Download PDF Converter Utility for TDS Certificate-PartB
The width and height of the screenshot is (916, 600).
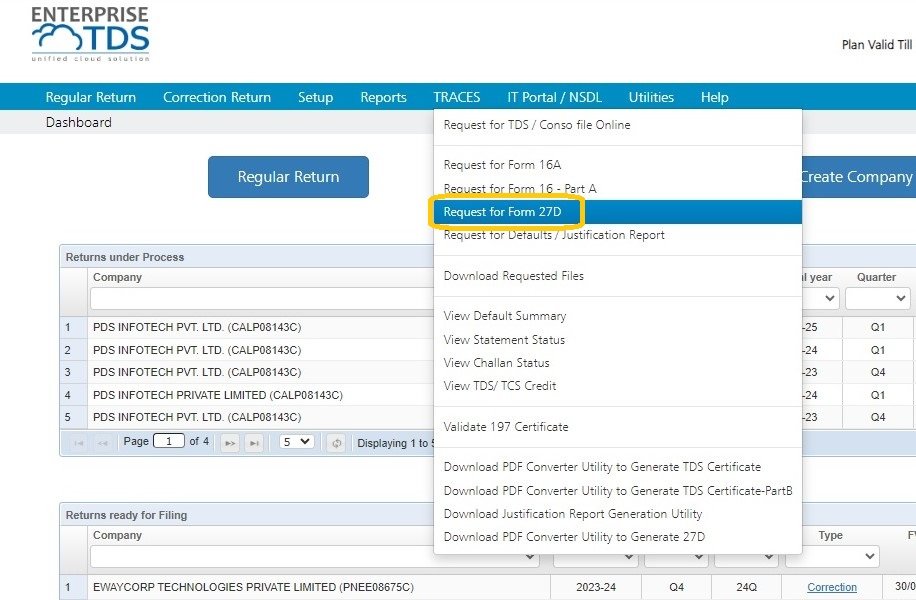(x=617, y=491)
